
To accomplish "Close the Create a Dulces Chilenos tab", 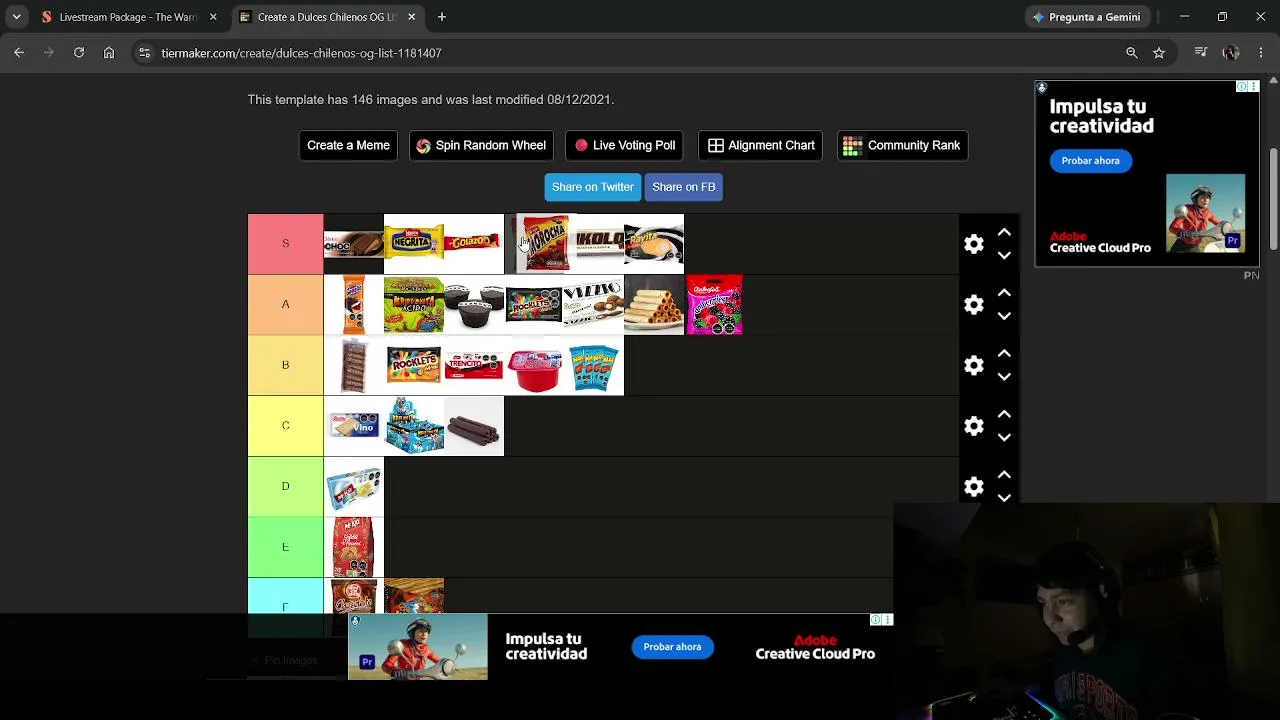I will (412, 17).
